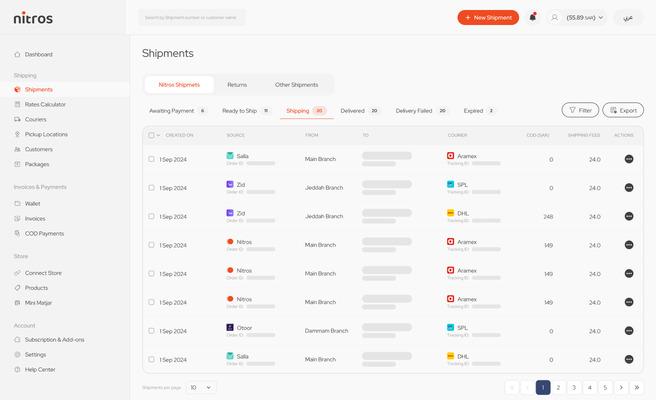The image size is (656, 400).
Task: Toggle the select-all checkbox in table header
Action: pos(151,135)
